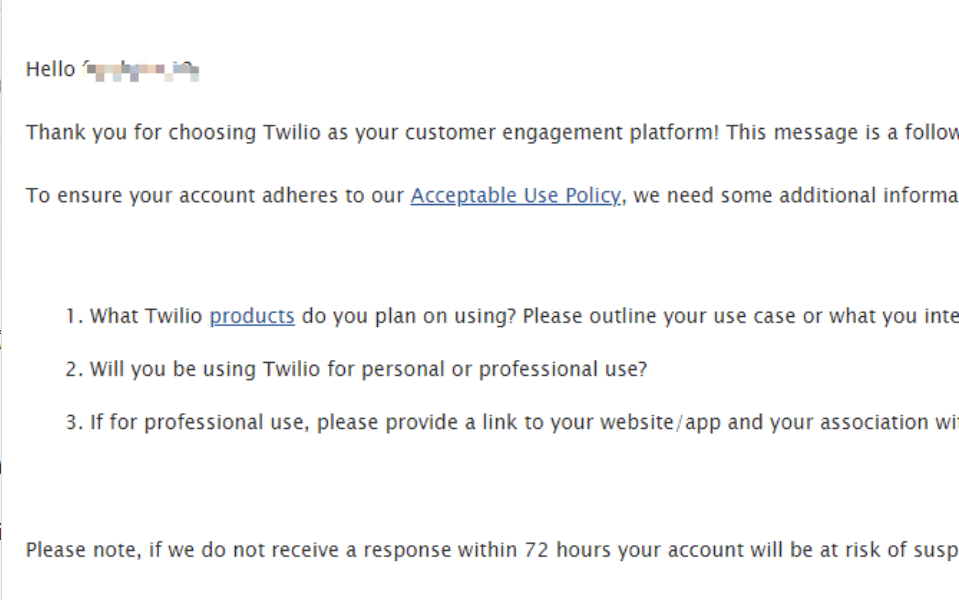Click 'If for professional use' text
The height and width of the screenshot is (600, 959).
point(200,423)
